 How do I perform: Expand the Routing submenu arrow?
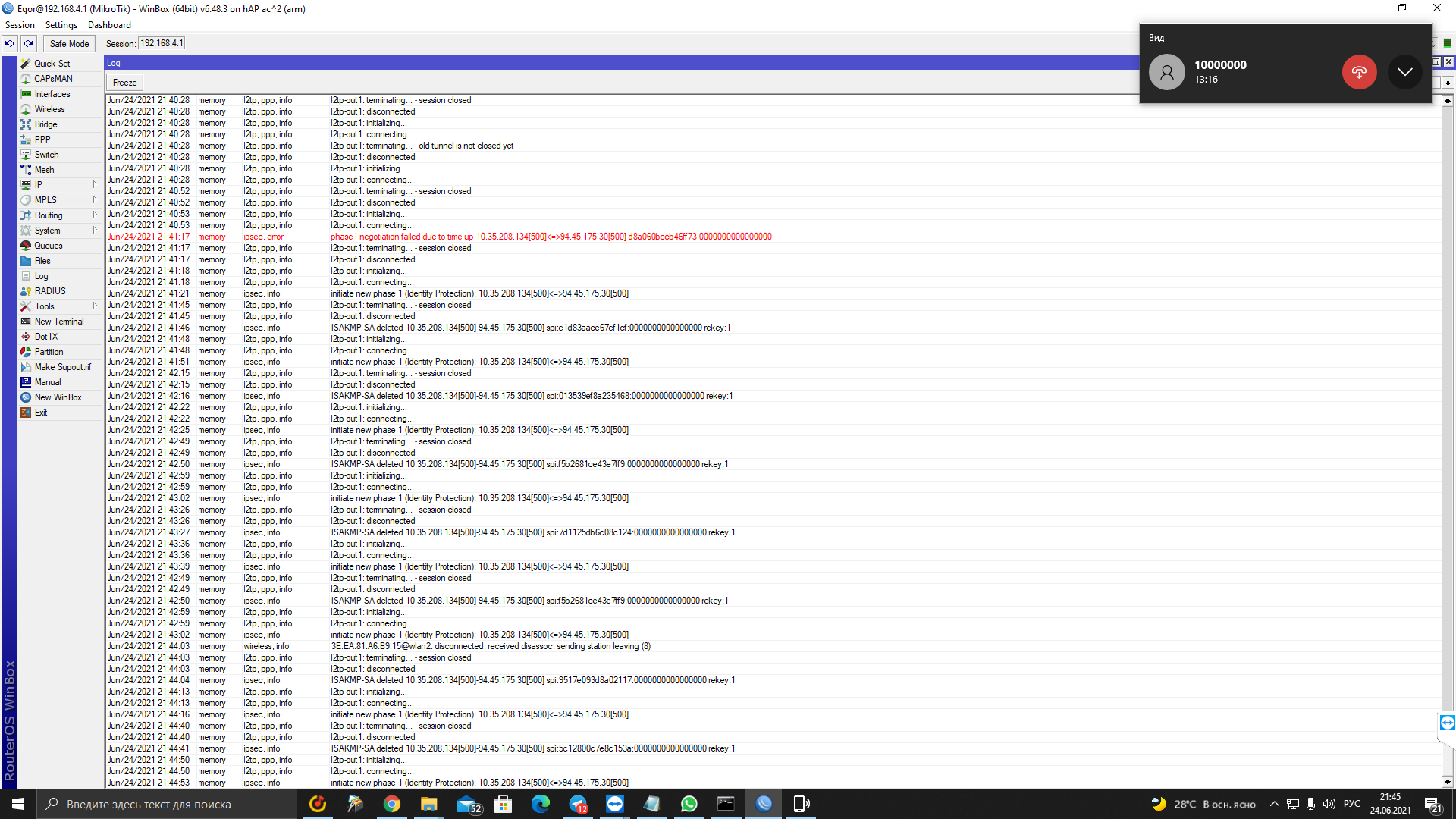[x=95, y=215]
